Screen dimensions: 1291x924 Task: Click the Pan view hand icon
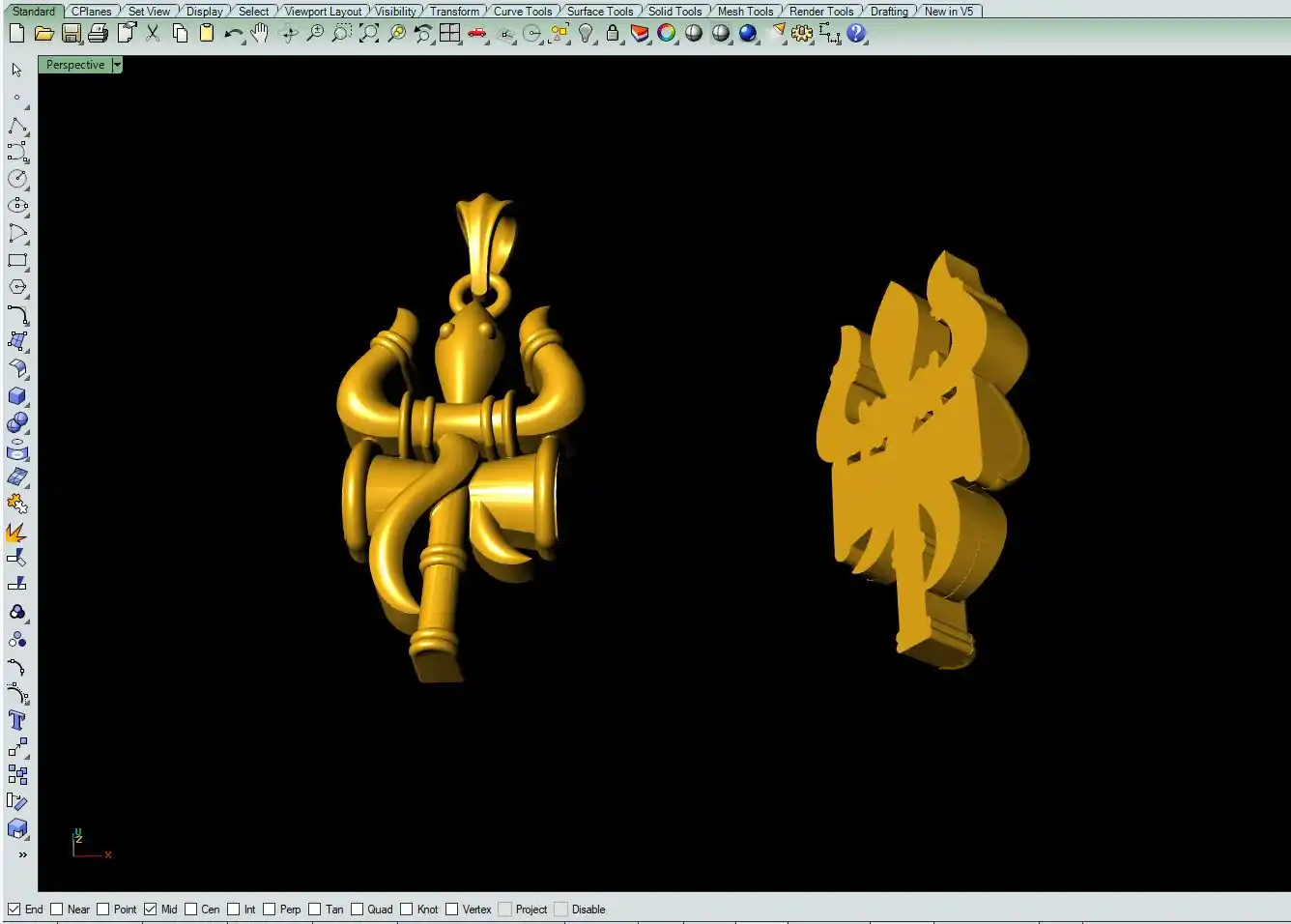tap(259, 34)
